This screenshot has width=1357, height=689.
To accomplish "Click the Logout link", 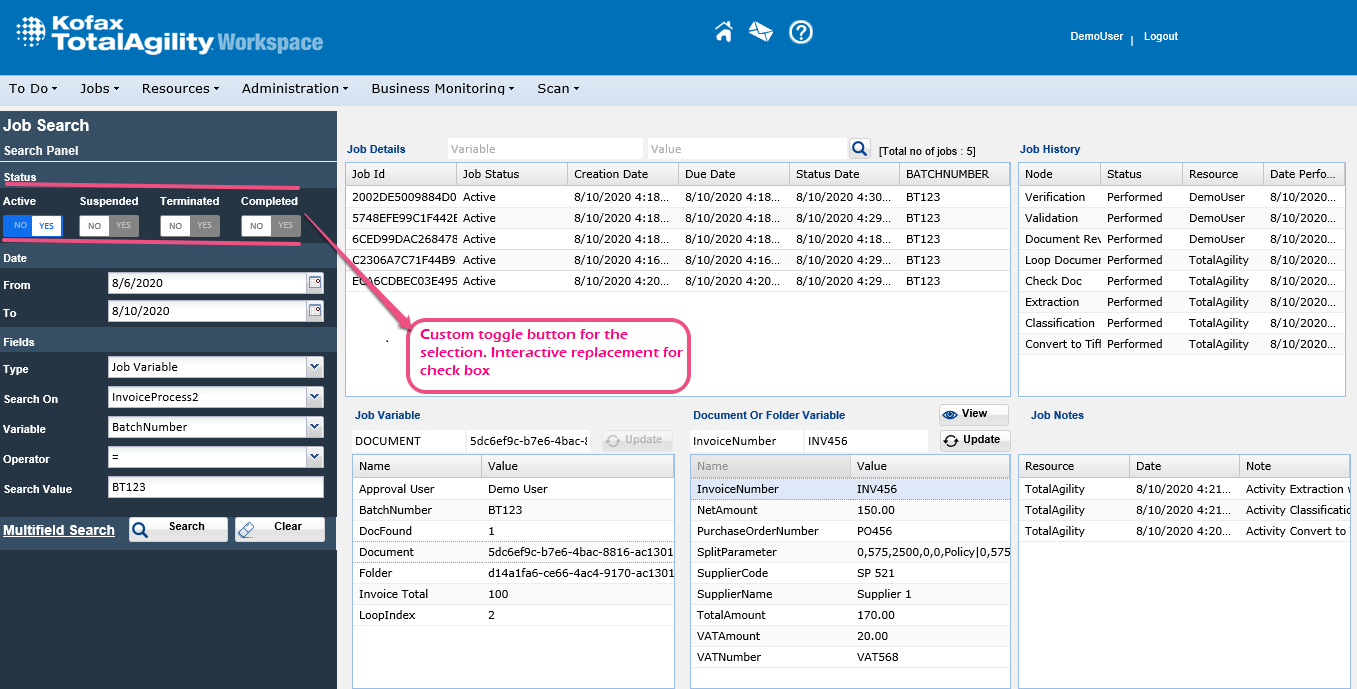I will [1160, 36].
